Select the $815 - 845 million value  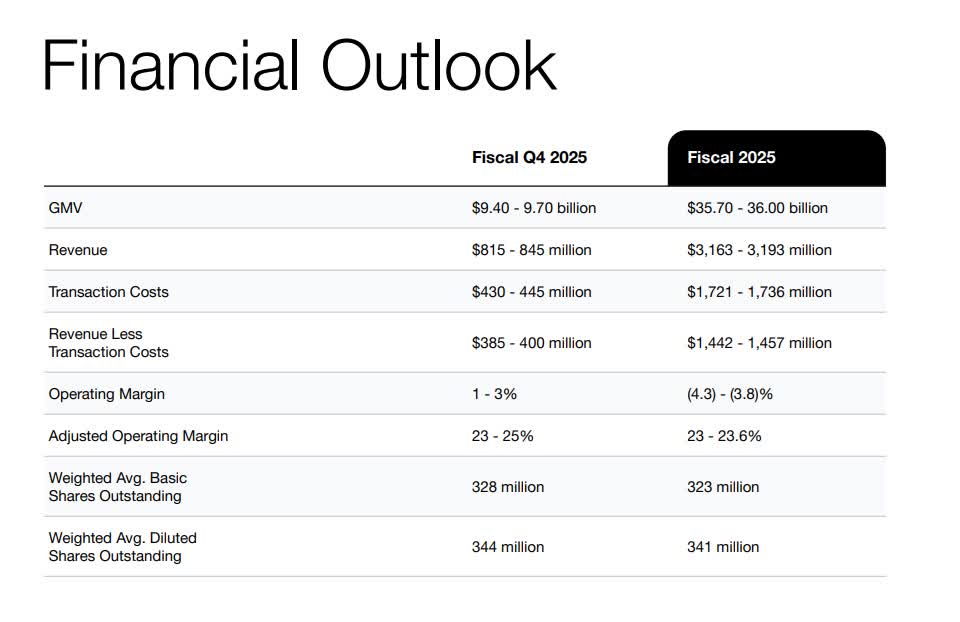pyautogui.click(x=531, y=250)
